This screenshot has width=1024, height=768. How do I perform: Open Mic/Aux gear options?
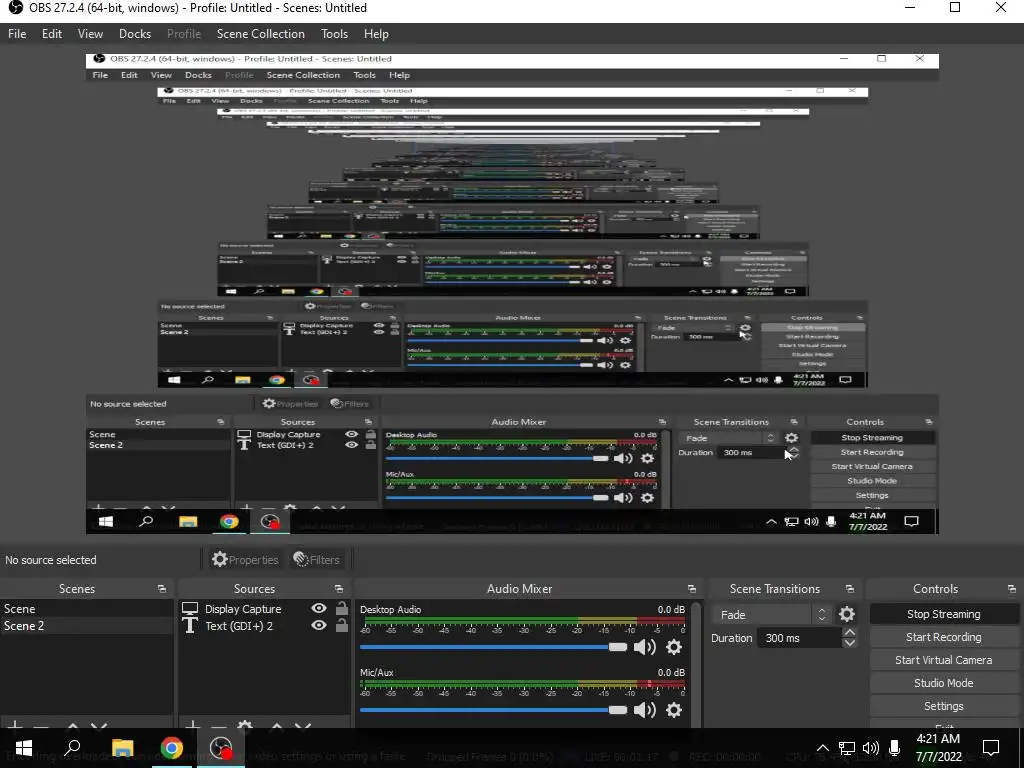click(x=674, y=710)
